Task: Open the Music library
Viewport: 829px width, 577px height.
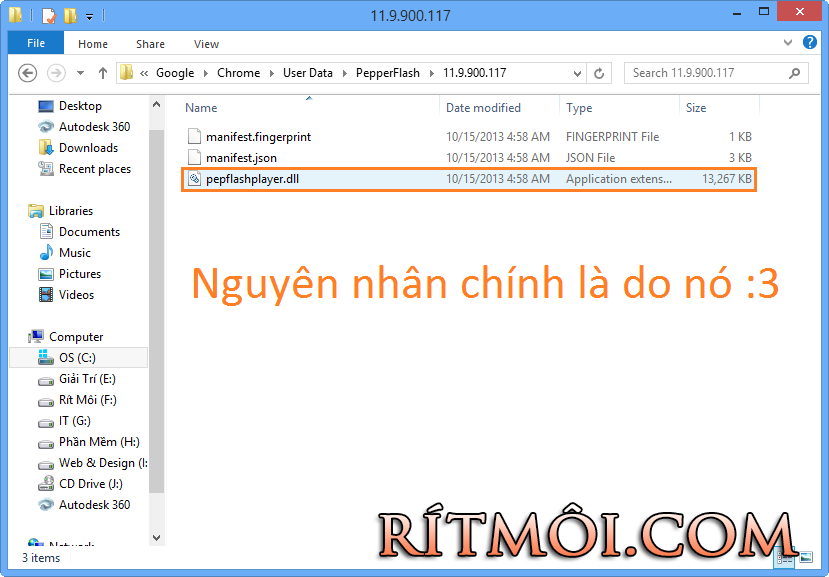Action: pyautogui.click(x=75, y=253)
